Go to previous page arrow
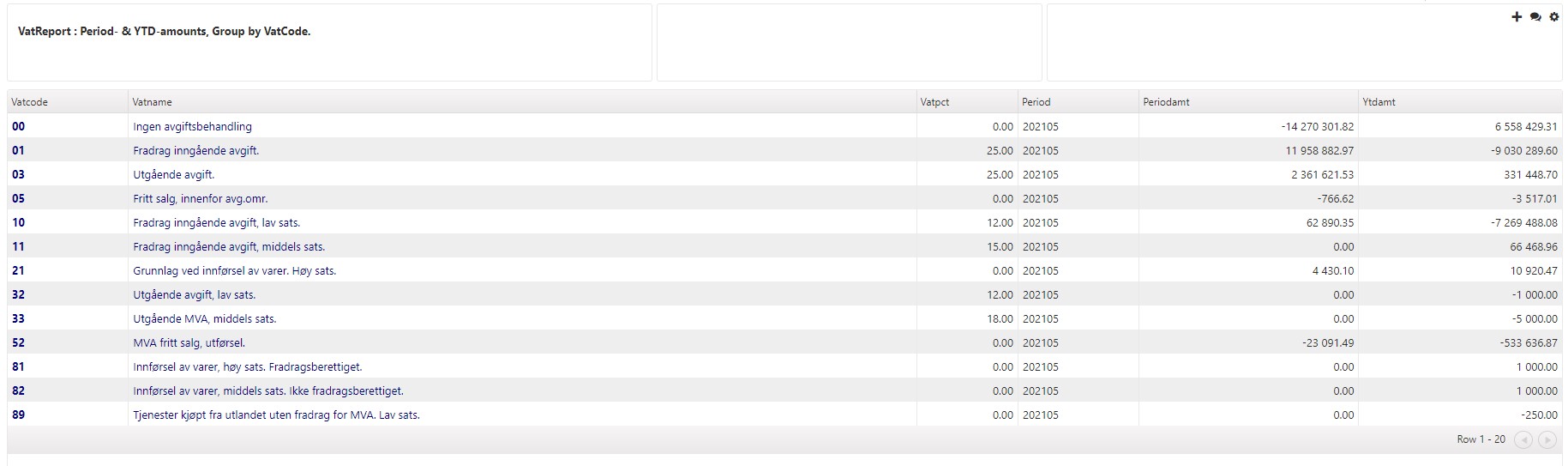Viewport: 1568px width, 466px height. click(x=1523, y=439)
